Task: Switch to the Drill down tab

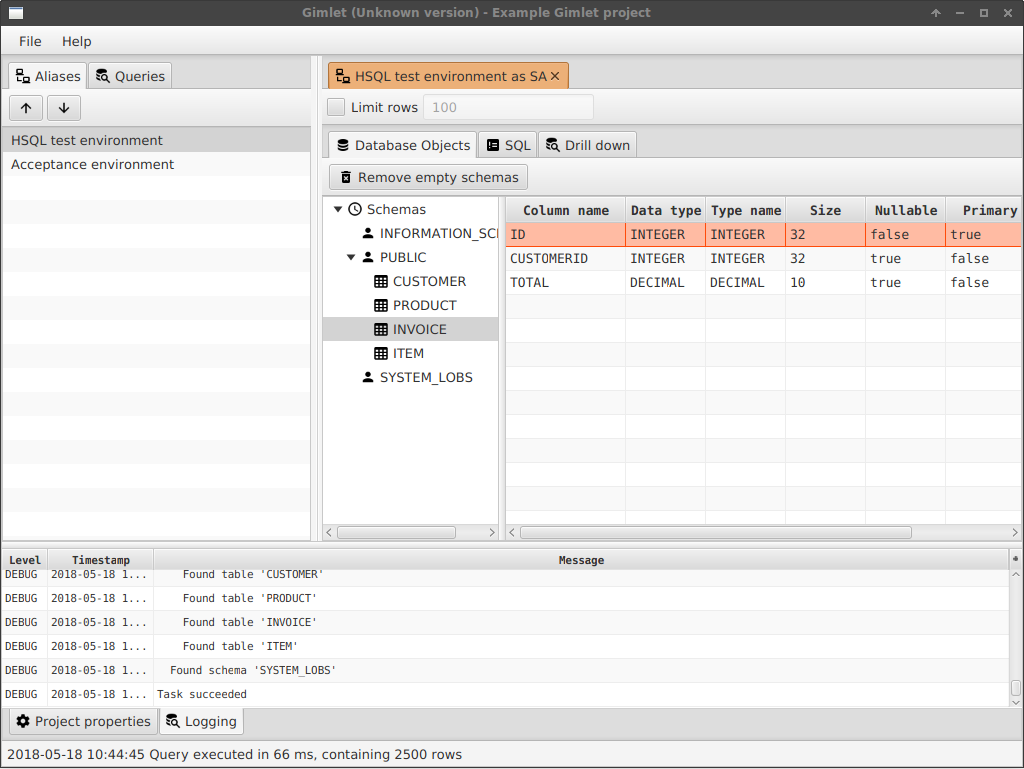Action: pyautogui.click(x=587, y=145)
